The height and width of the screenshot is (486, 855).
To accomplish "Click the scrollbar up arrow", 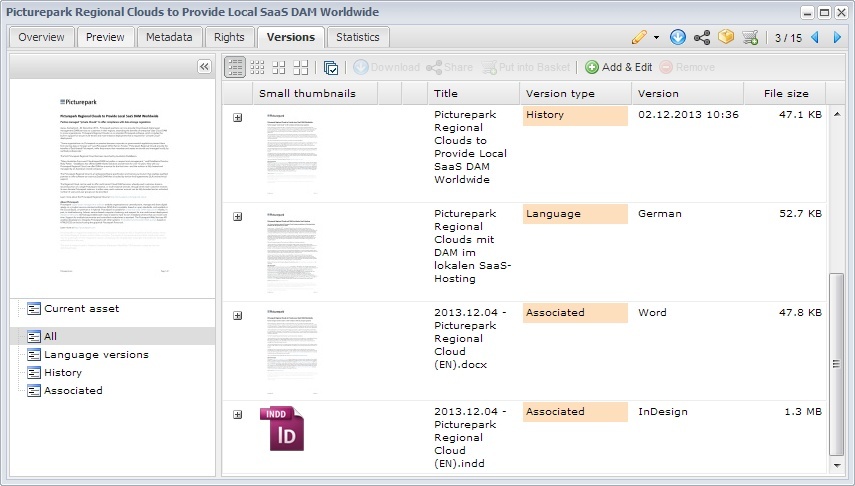I will click(836, 115).
